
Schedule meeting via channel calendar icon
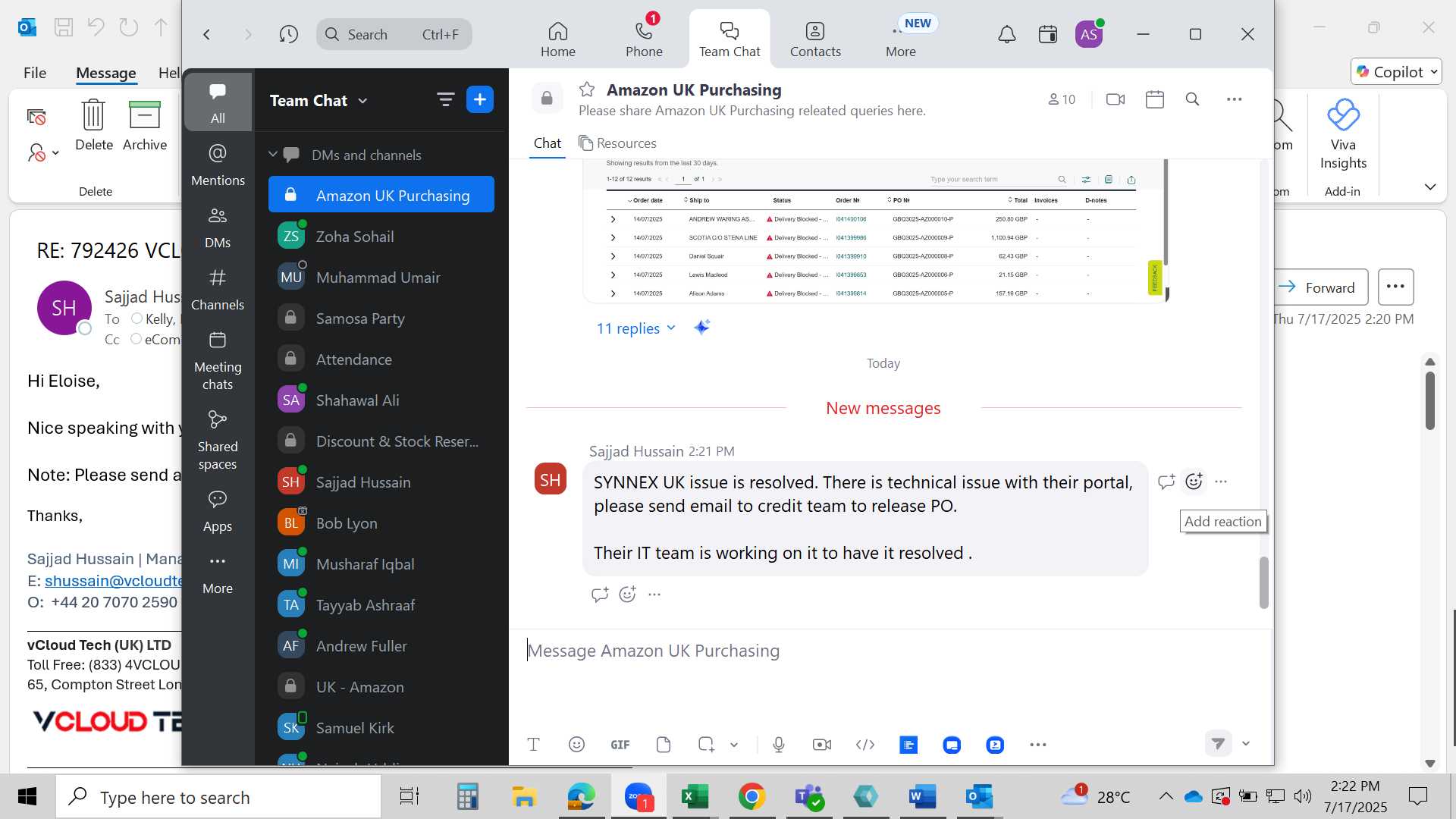coord(1155,99)
